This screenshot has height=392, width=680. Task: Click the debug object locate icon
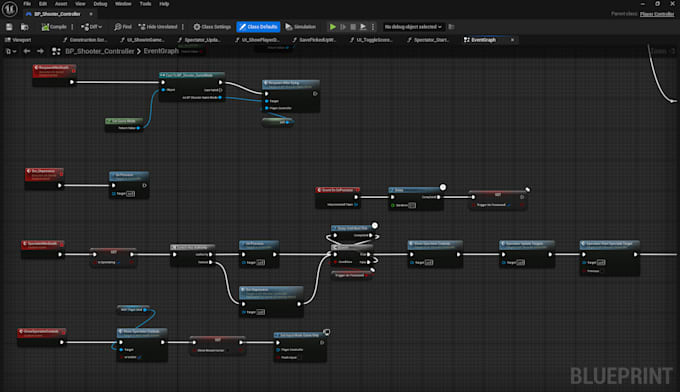pyautogui.click(x=451, y=27)
